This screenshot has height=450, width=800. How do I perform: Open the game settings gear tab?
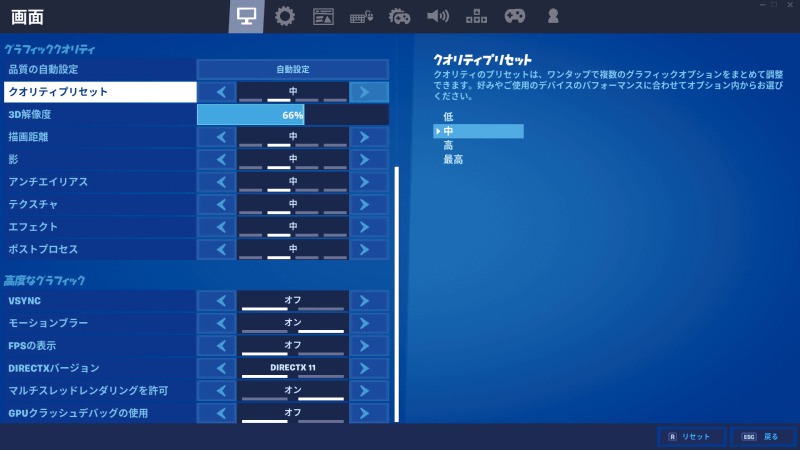[x=285, y=16]
